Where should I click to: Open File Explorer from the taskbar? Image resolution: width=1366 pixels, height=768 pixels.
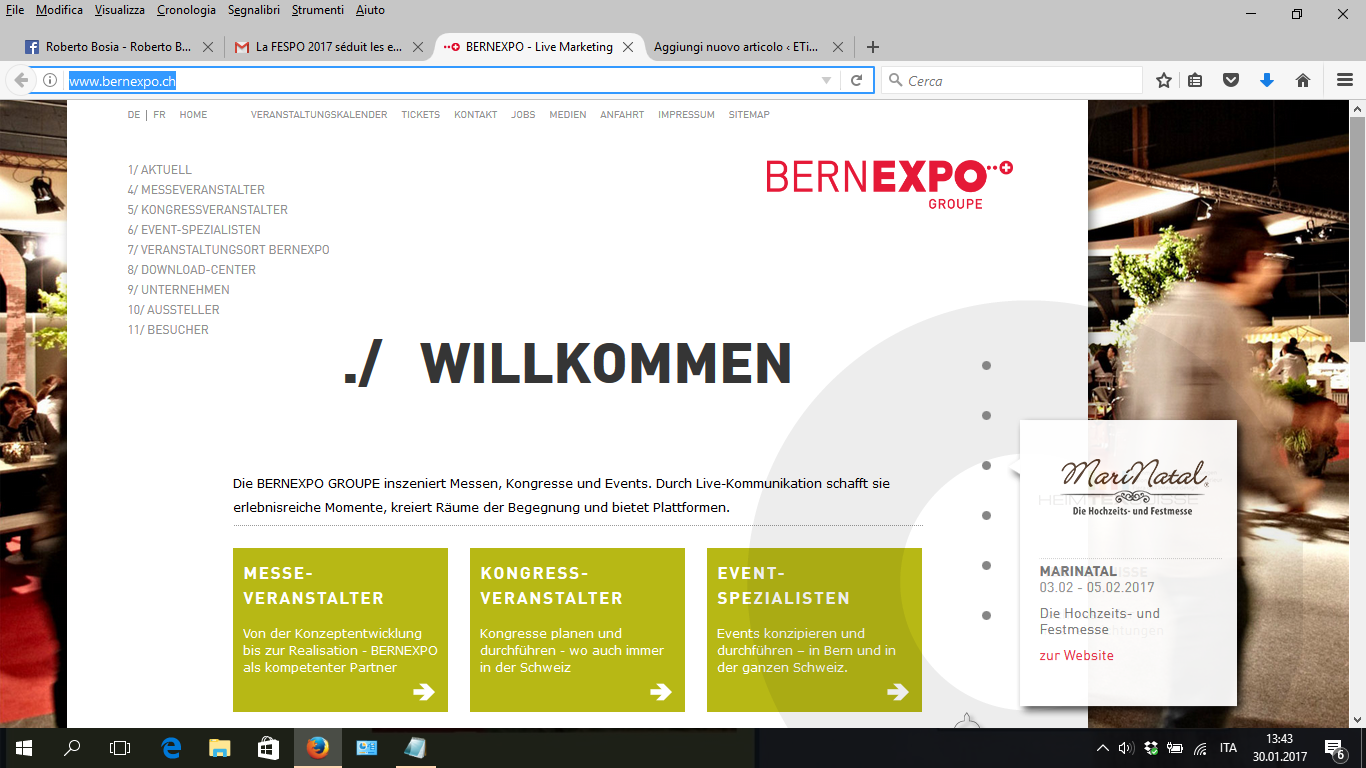tap(220, 748)
